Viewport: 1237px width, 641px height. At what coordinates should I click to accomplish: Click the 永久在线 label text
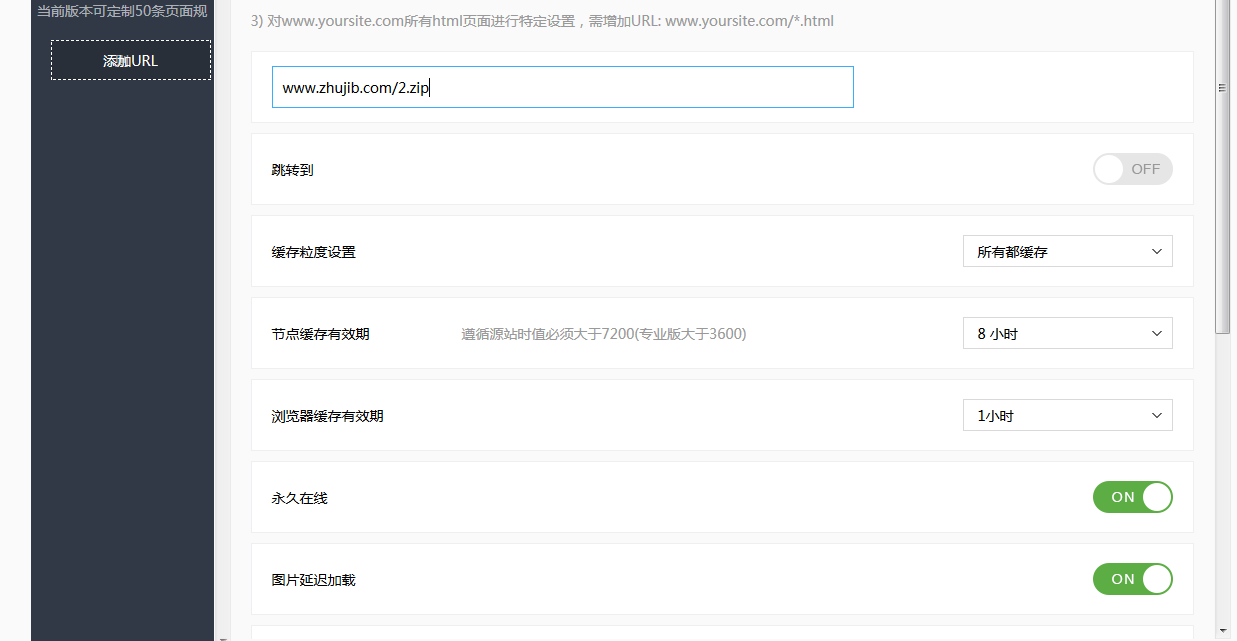(x=299, y=498)
